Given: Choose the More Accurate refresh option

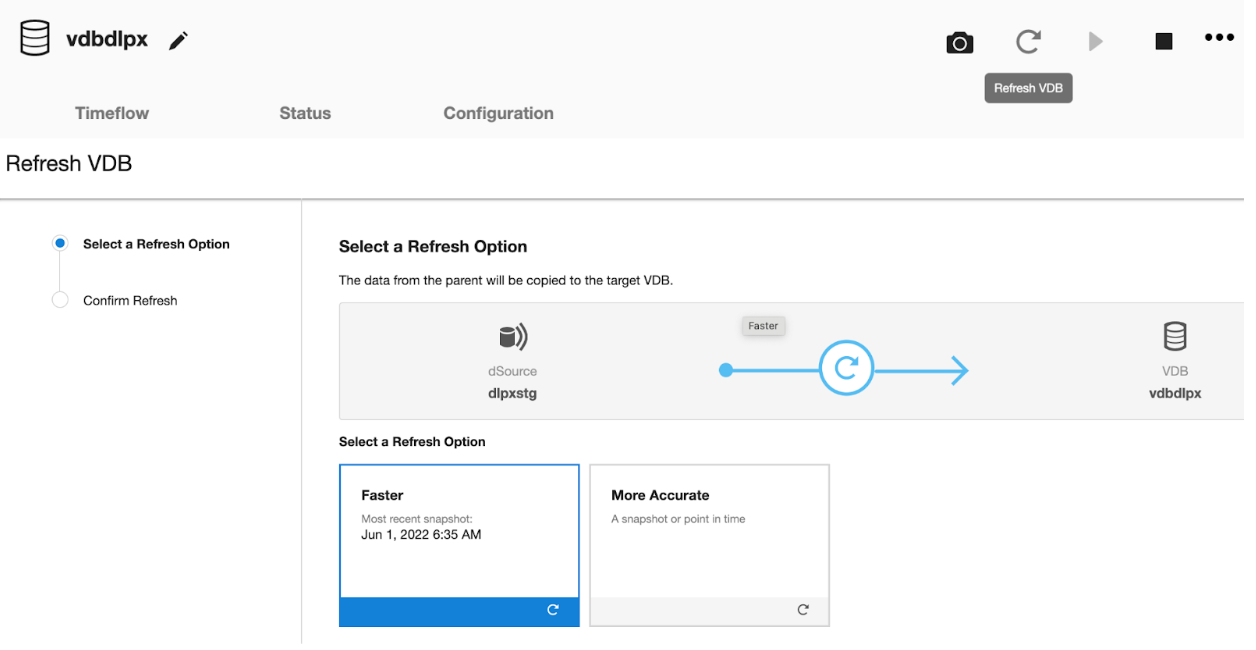Looking at the screenshot, I should pos(709,531).
